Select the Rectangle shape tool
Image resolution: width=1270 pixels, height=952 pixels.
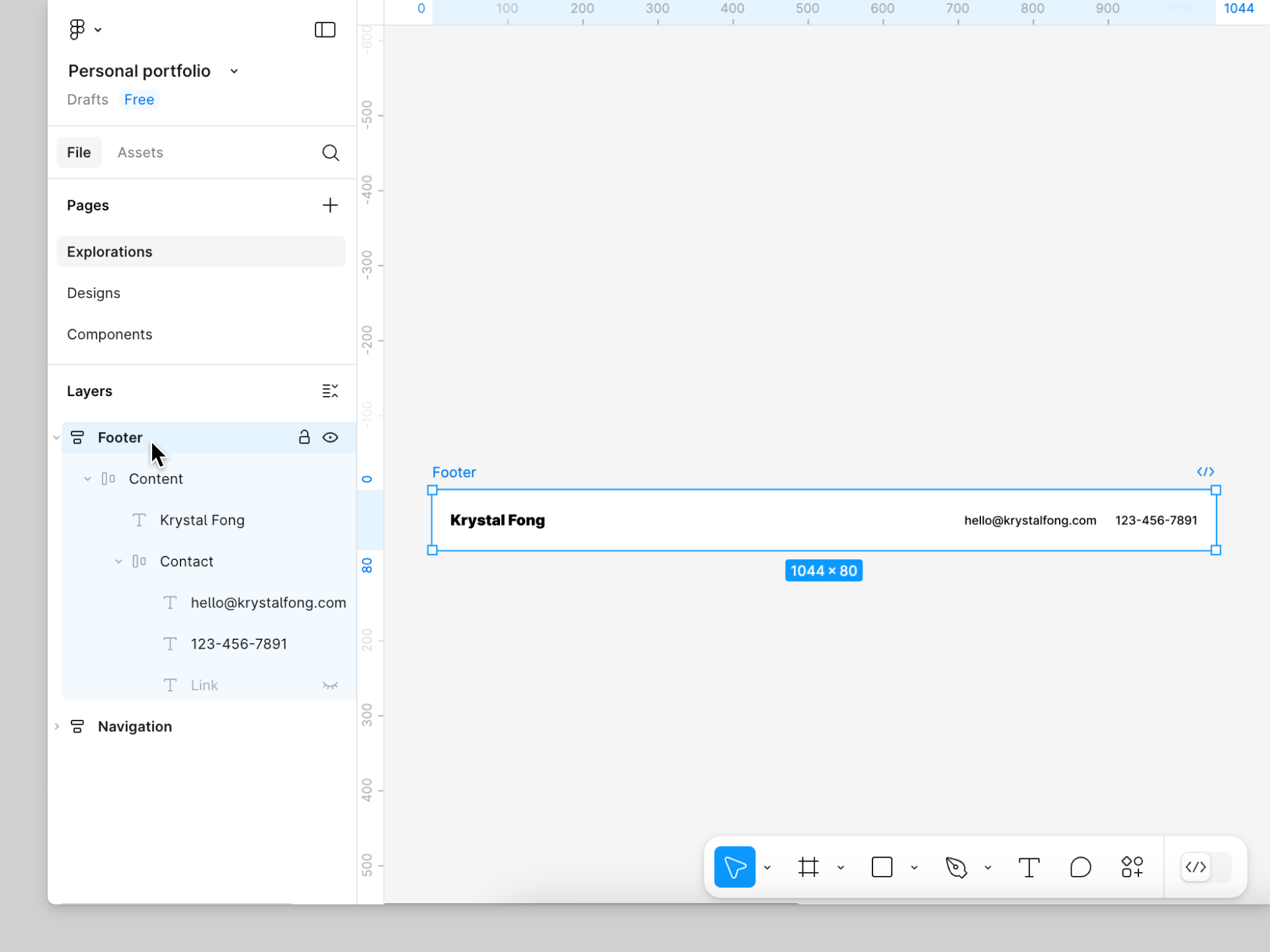click(882, 867)
